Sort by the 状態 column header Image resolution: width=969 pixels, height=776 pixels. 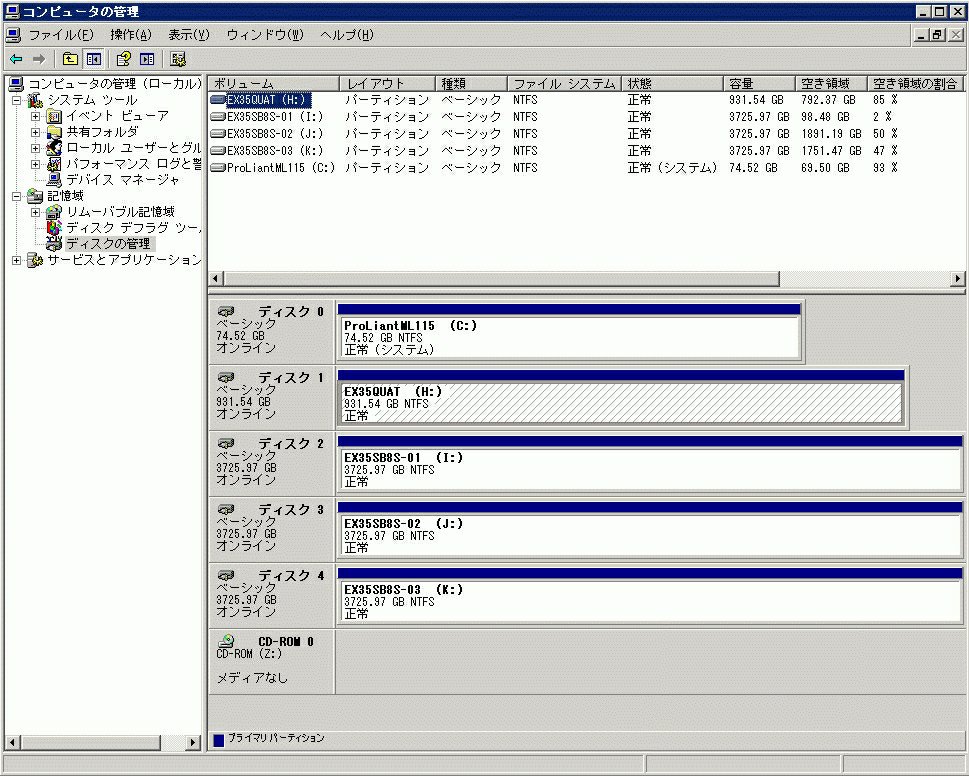pyautogui.click(x=672, y=83)
